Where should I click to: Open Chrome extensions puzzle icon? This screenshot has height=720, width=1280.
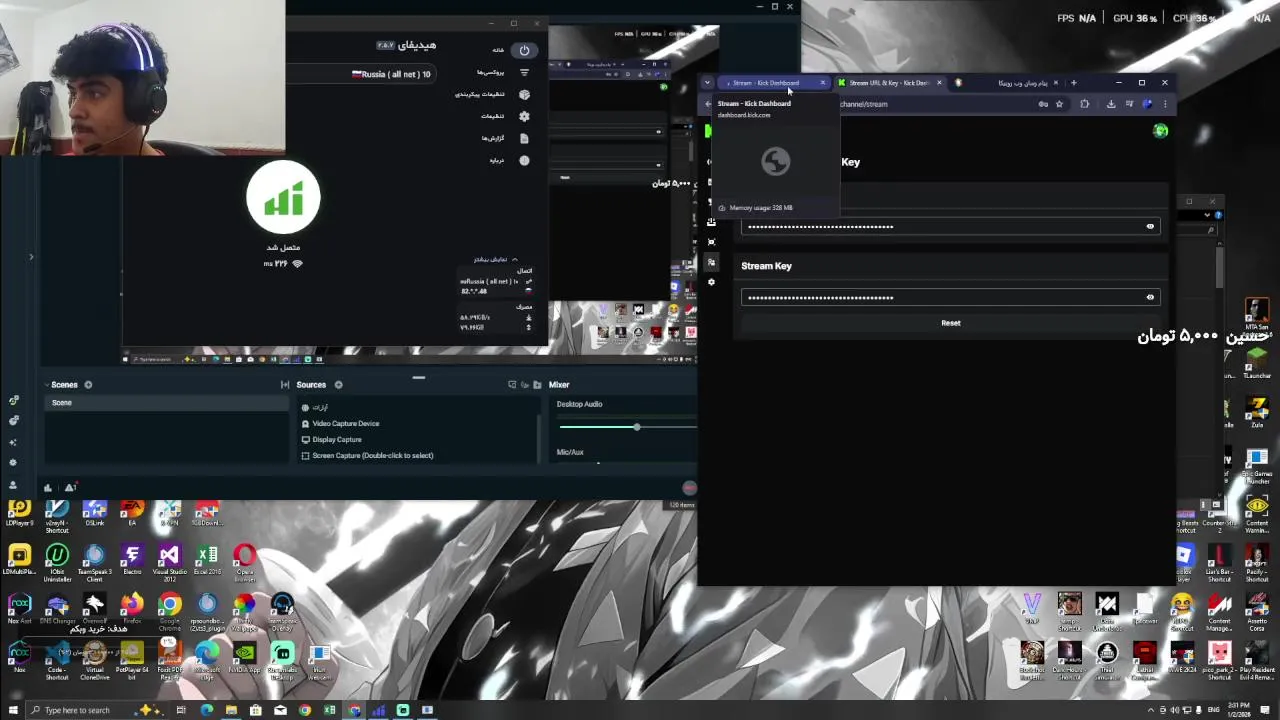coord(1085,104)
